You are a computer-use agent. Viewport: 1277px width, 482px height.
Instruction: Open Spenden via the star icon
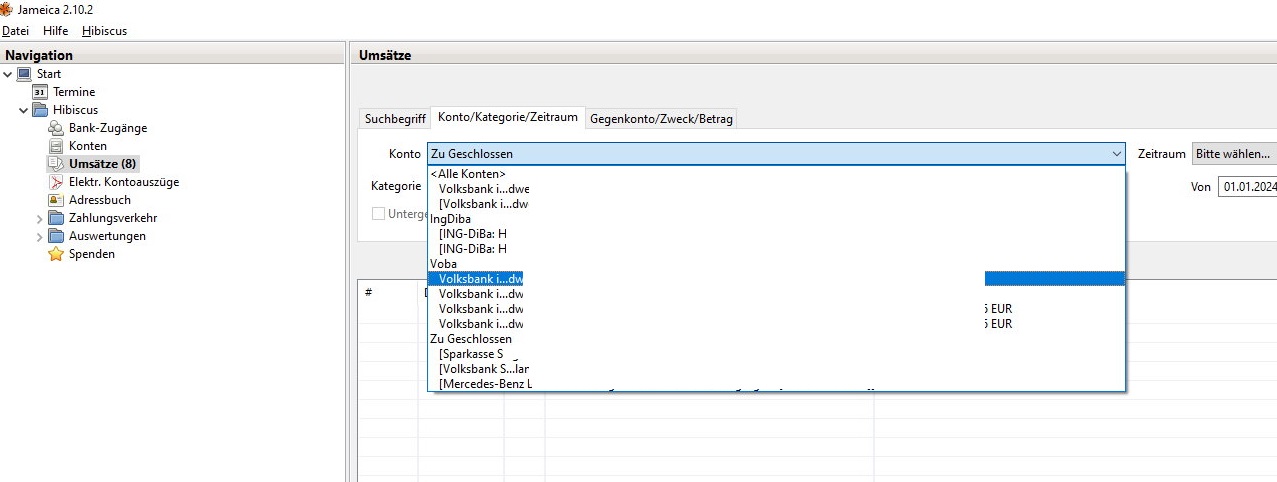click(x=57, y=254)
